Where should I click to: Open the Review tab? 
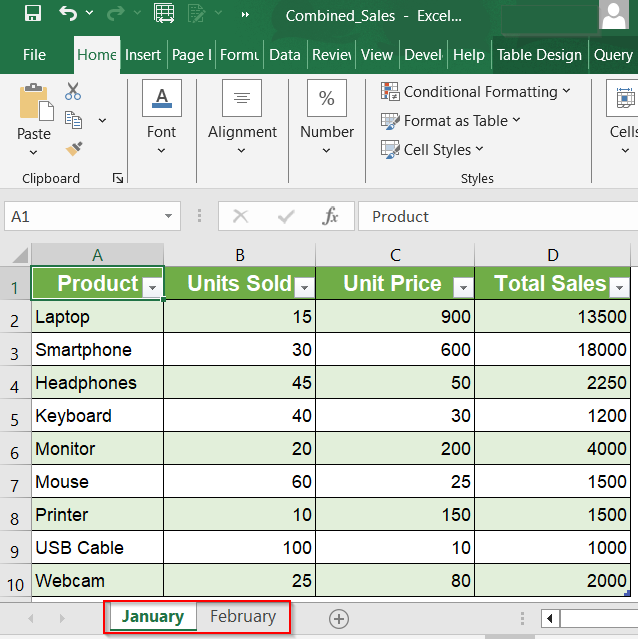pyautogui.click(x=332, y=55)
